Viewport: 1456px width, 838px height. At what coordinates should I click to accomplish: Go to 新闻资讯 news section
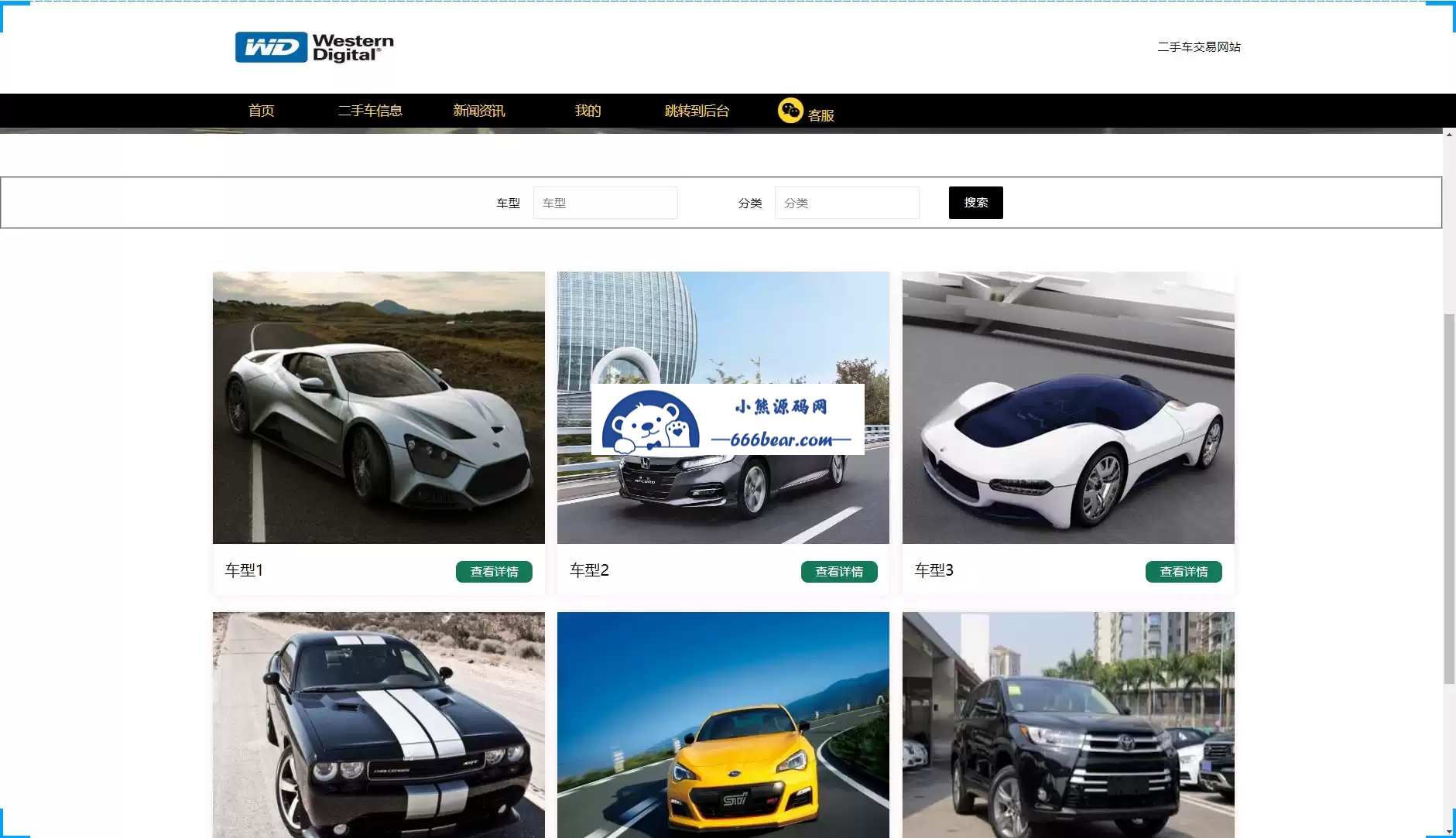478,111
